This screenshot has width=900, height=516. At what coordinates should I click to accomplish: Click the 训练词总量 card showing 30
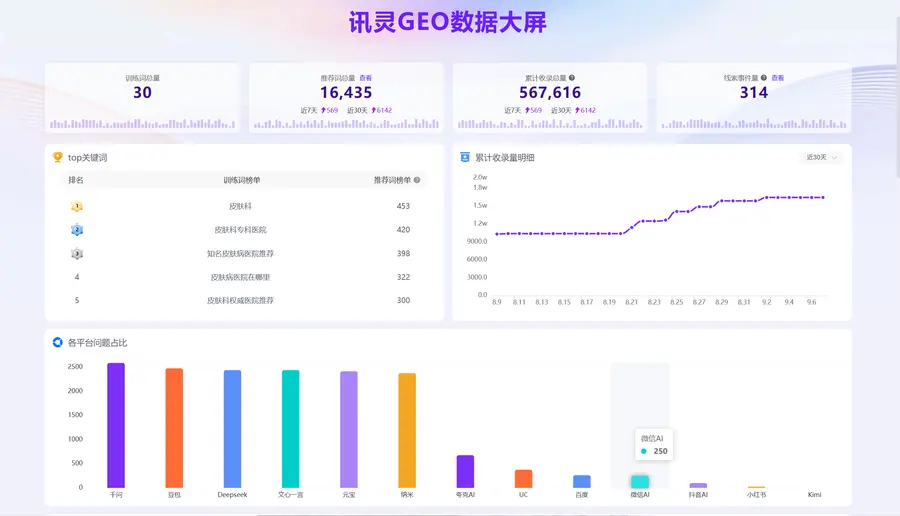coord(142,98)
